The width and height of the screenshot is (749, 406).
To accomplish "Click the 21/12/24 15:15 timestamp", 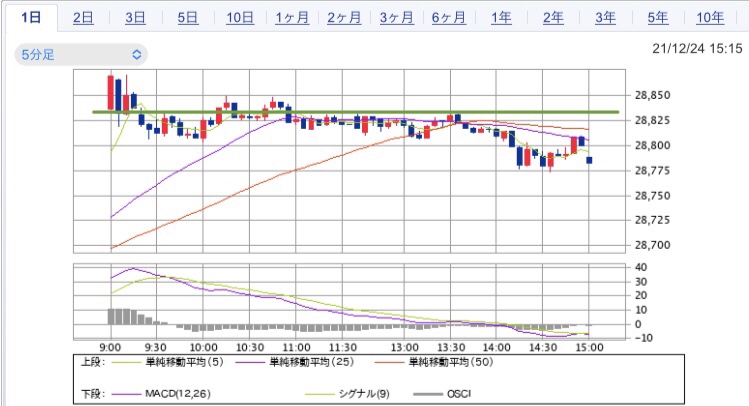I will 697,48.
